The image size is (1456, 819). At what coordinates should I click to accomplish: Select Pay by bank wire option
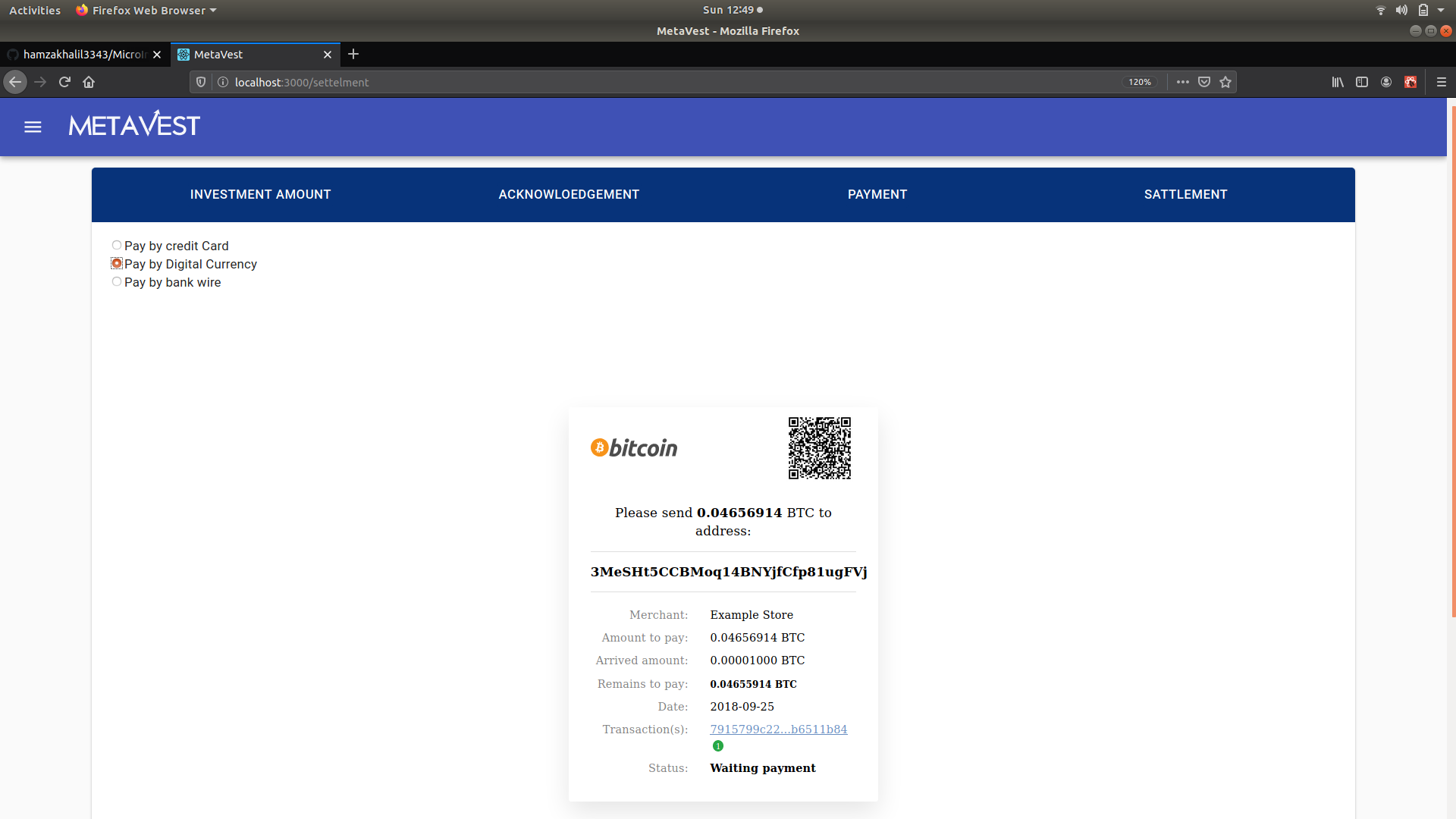[x=117, y=282]
